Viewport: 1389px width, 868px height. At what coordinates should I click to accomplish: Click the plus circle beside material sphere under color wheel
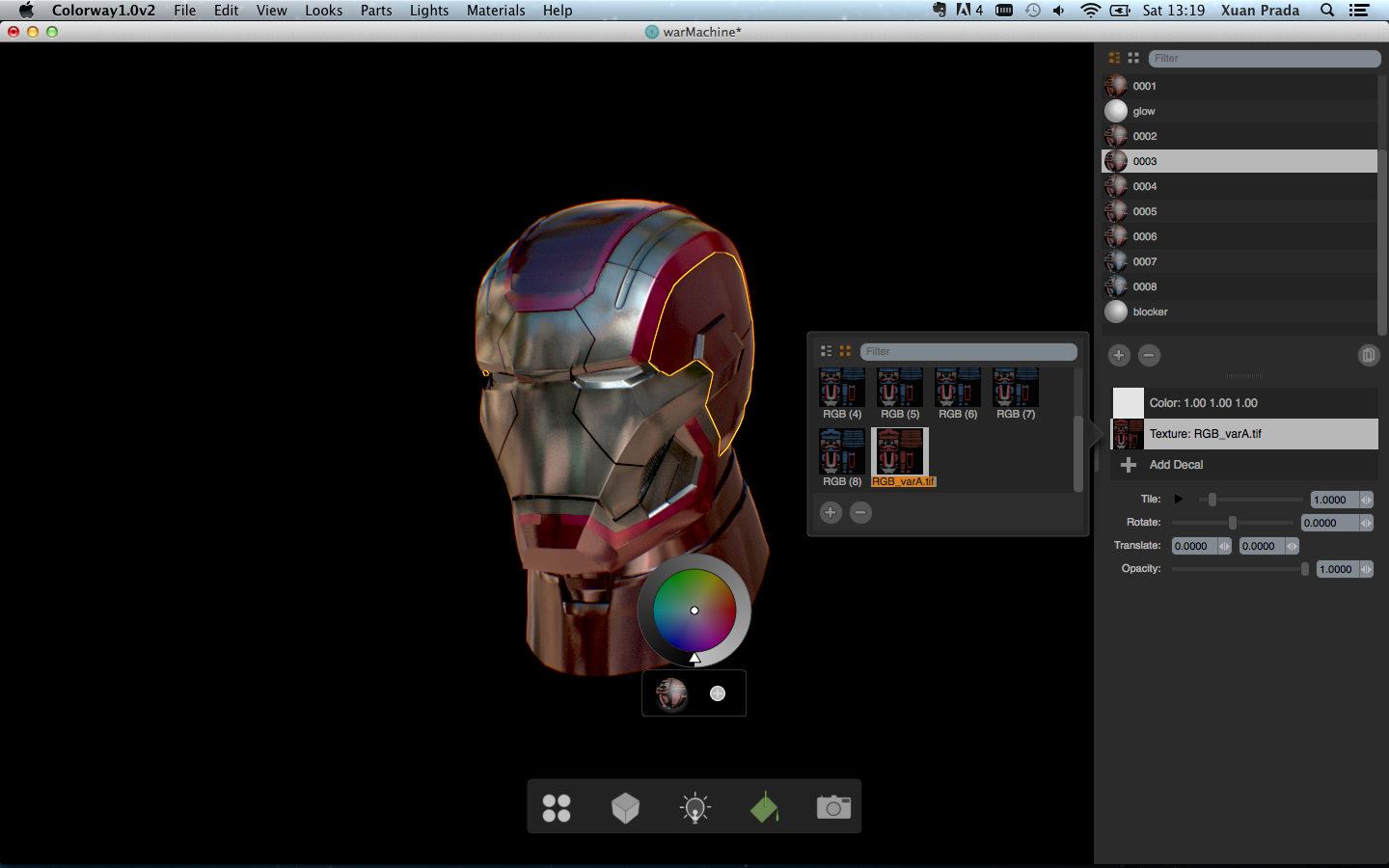(x=718, y=693)
